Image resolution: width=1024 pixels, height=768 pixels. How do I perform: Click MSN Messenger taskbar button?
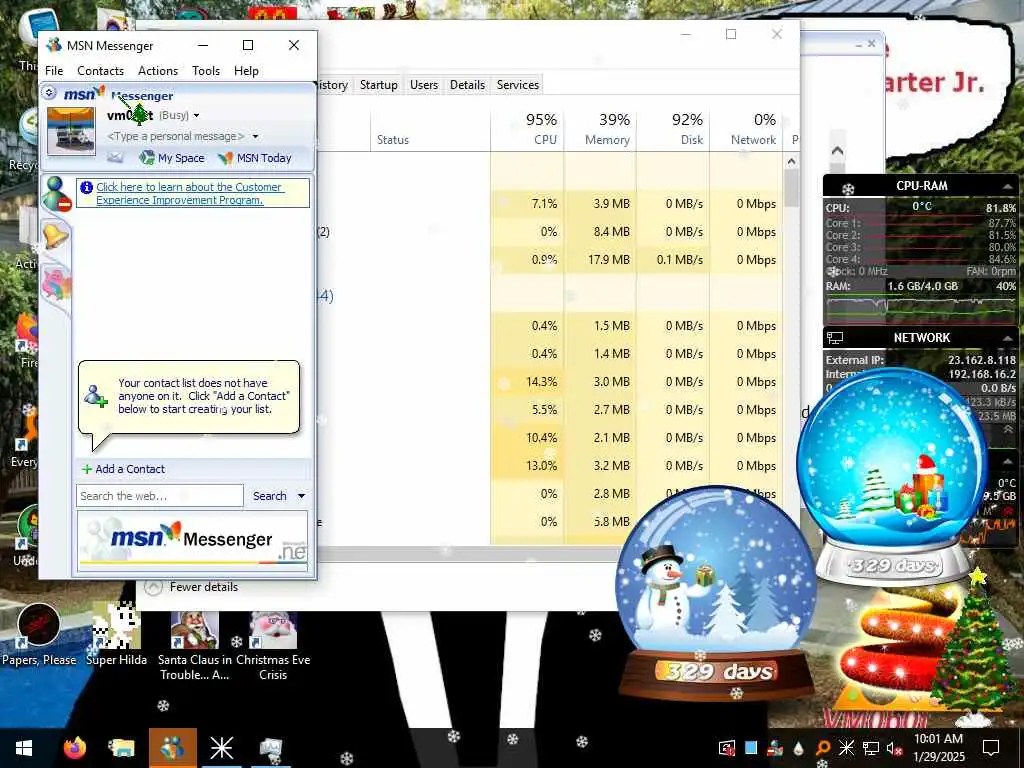[172, 748]
